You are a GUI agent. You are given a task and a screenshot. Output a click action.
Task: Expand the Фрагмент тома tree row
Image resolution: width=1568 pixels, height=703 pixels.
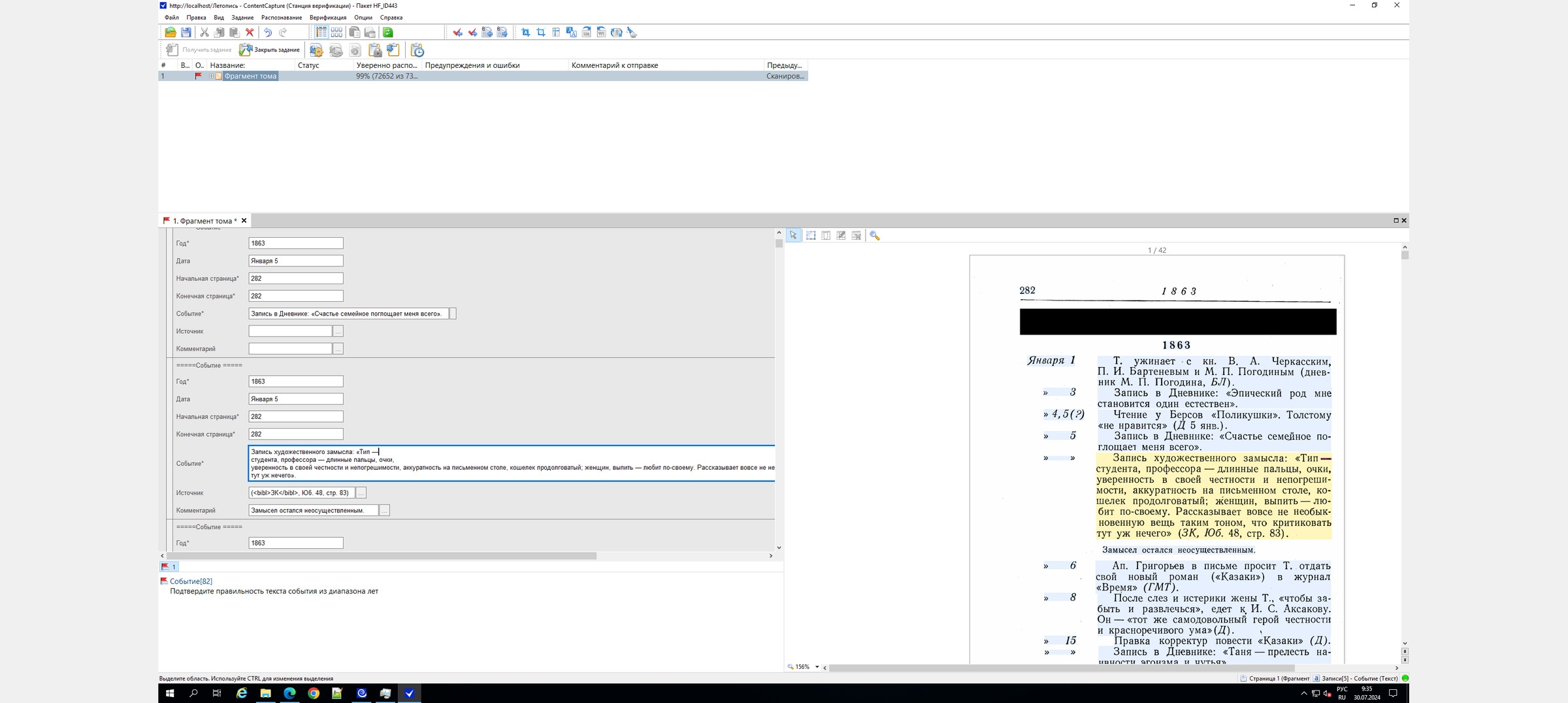coord(212,76)
